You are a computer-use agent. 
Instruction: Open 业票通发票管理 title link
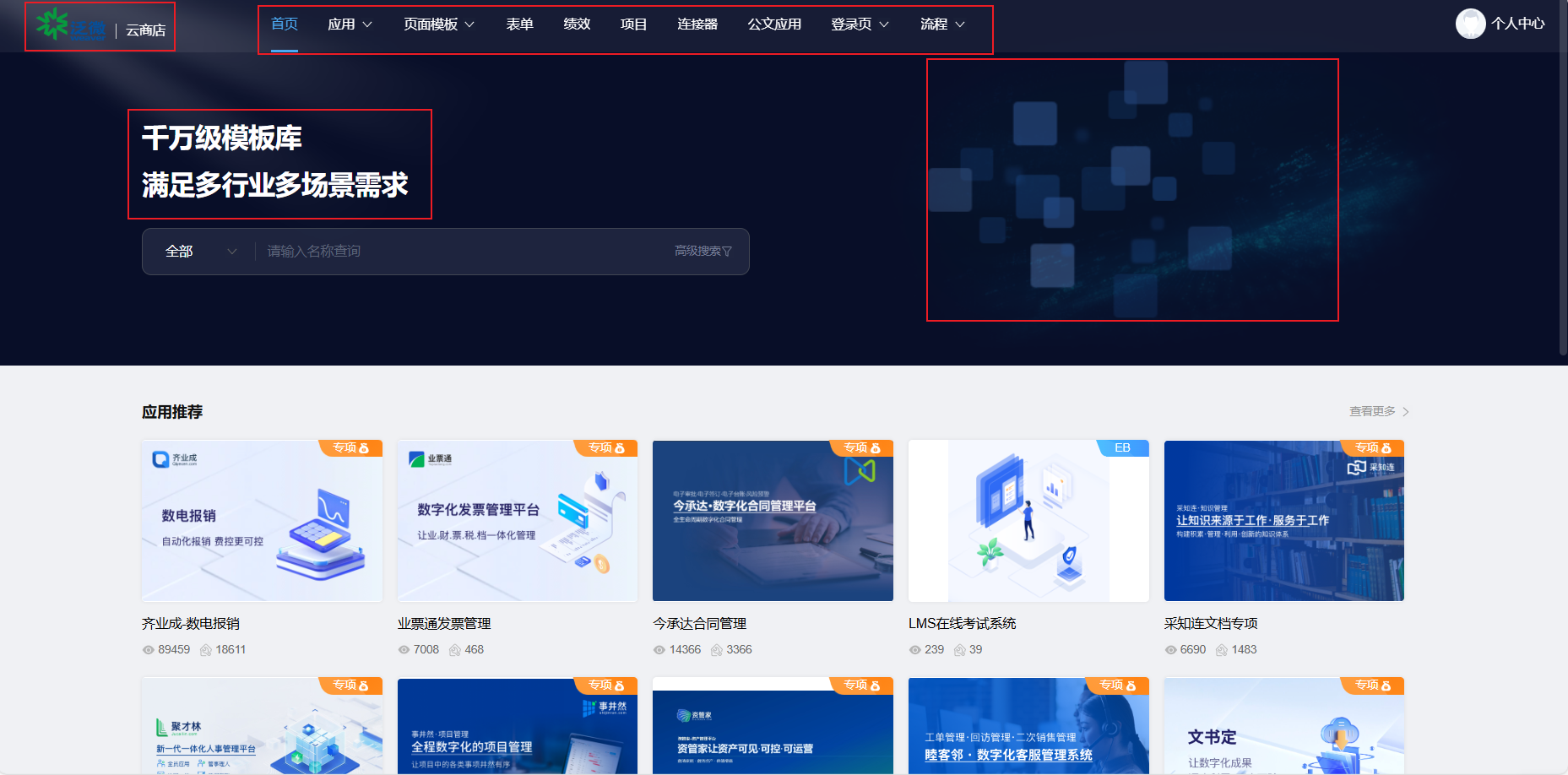coord(444,624)
